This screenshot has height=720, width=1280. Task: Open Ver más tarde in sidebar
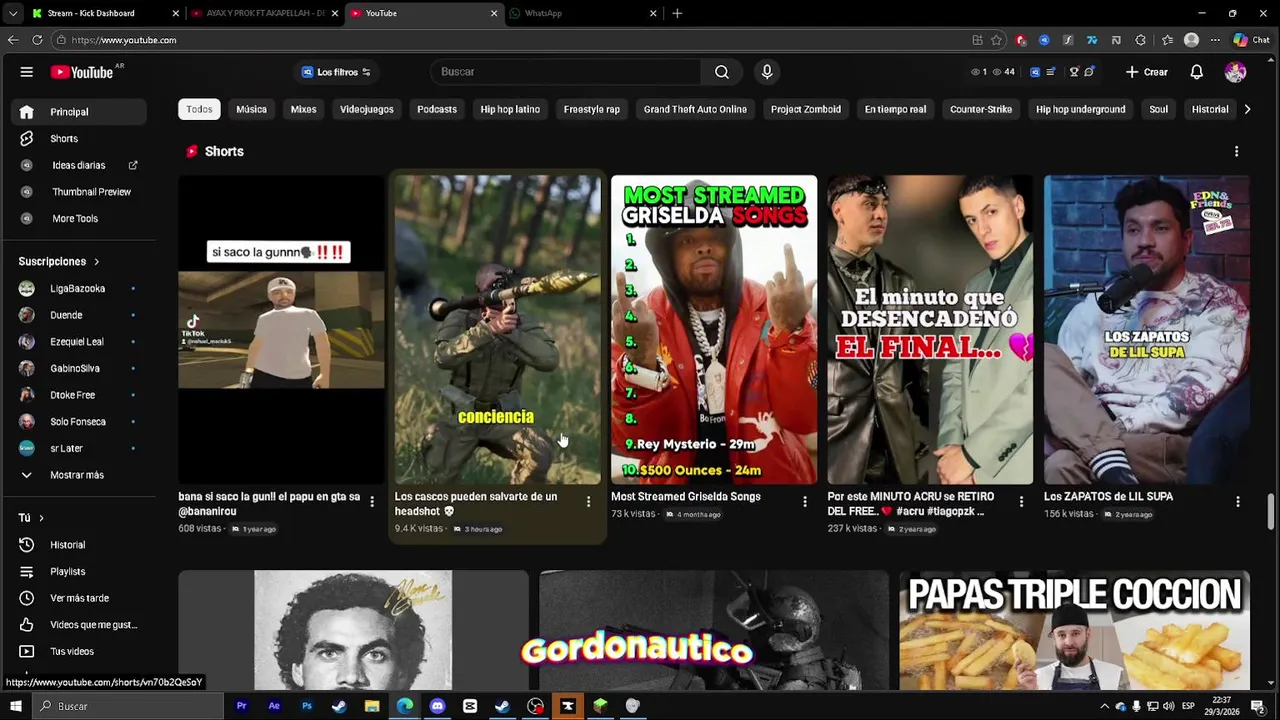[x=77, y=598]
